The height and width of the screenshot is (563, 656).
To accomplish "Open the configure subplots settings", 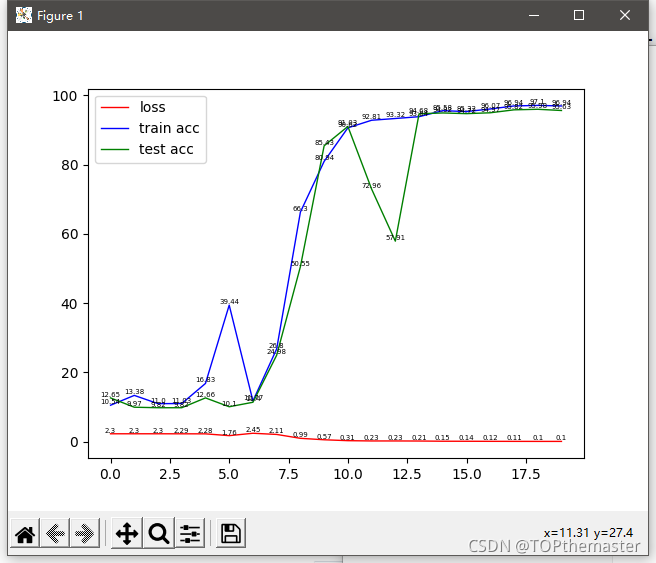I will tap(190, 533).
